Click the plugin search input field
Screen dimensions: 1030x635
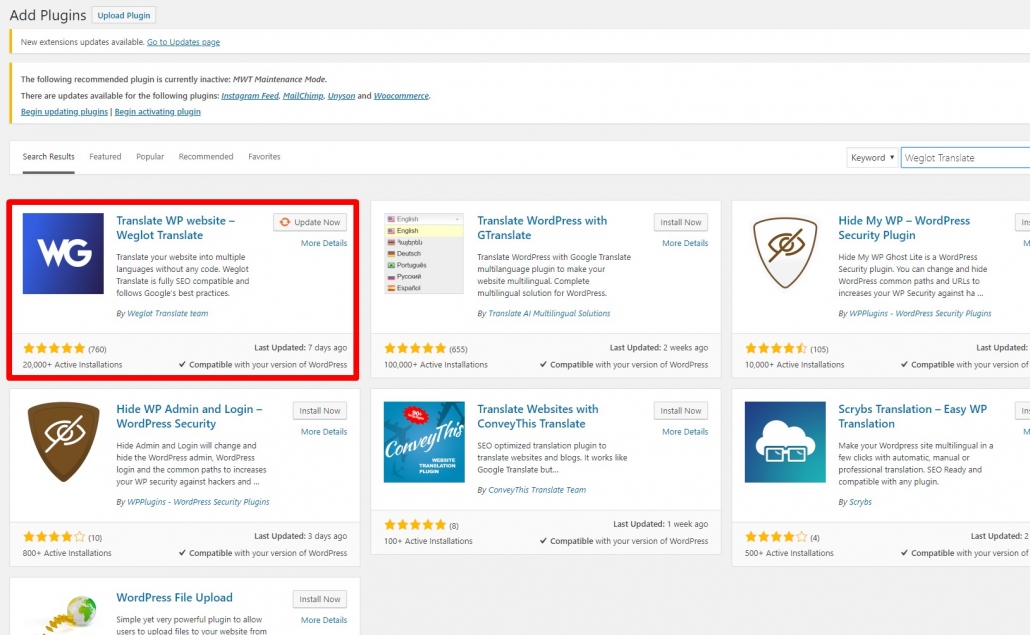[x=966, y=158]
